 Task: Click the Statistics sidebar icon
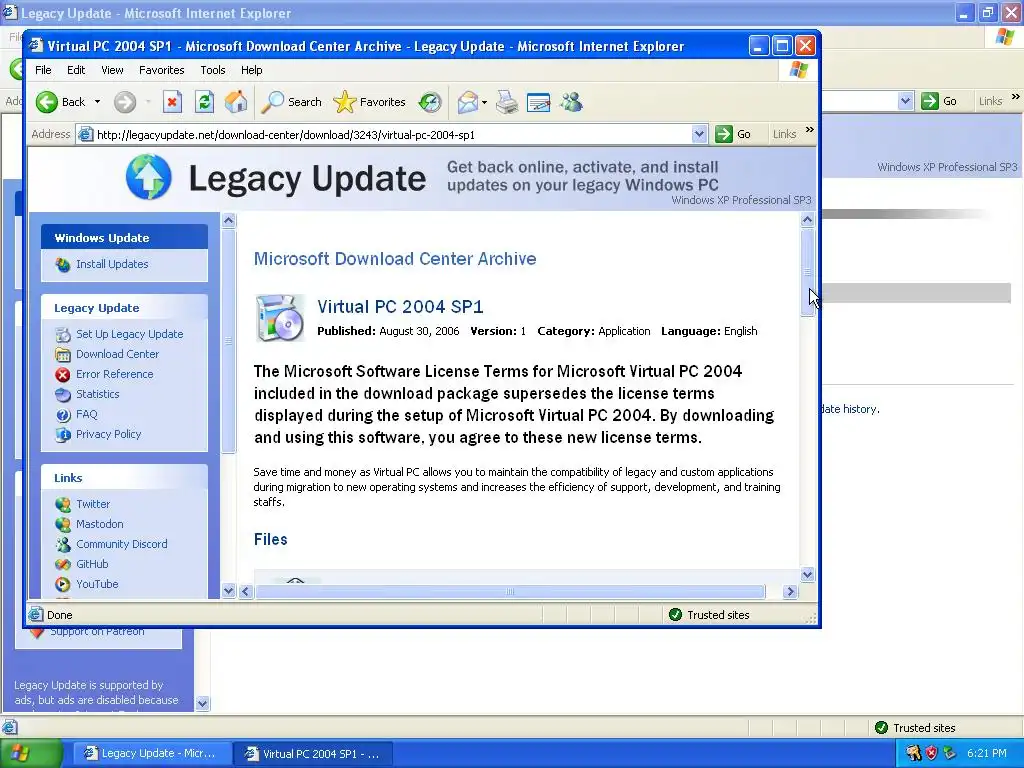(x=63, y=394)
